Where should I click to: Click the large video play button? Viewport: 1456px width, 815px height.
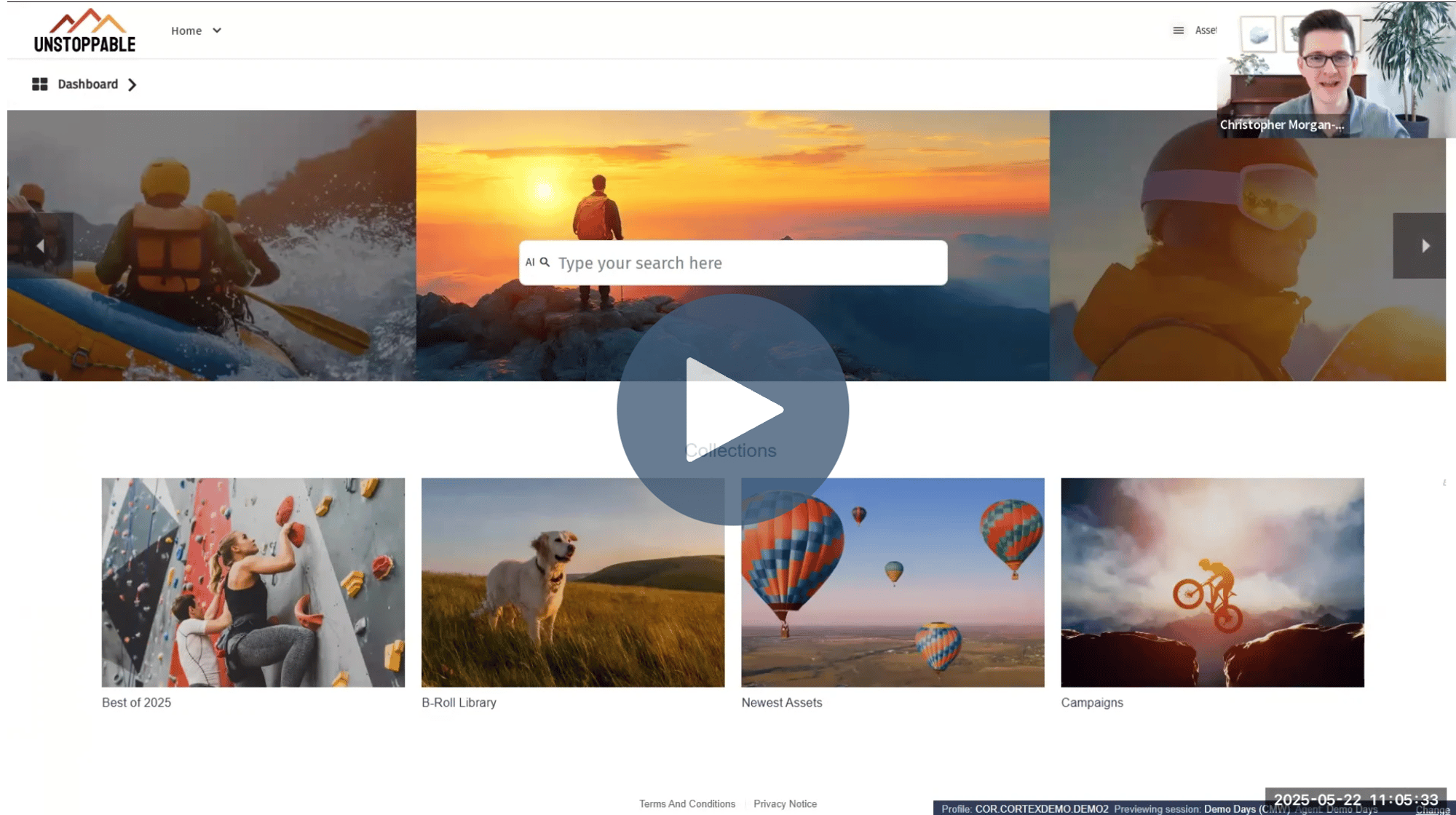pos(732,410)
